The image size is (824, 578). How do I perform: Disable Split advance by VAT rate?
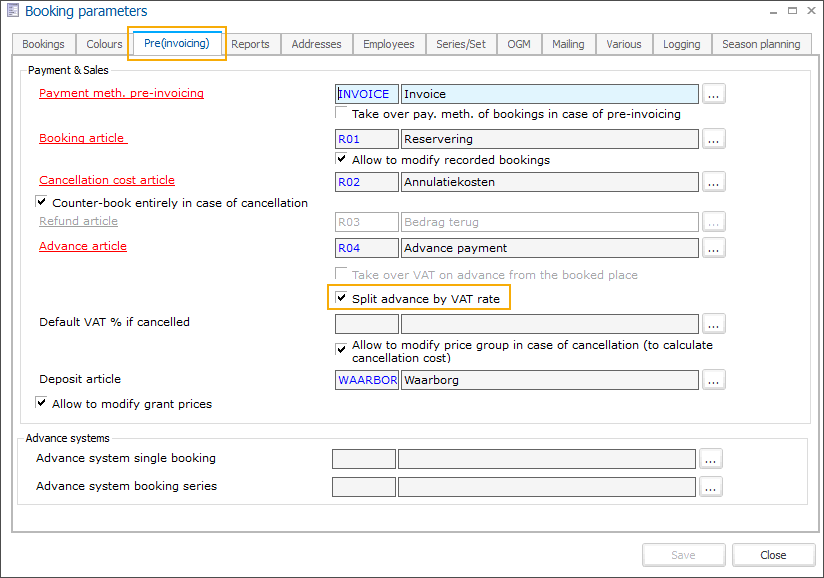342,298
